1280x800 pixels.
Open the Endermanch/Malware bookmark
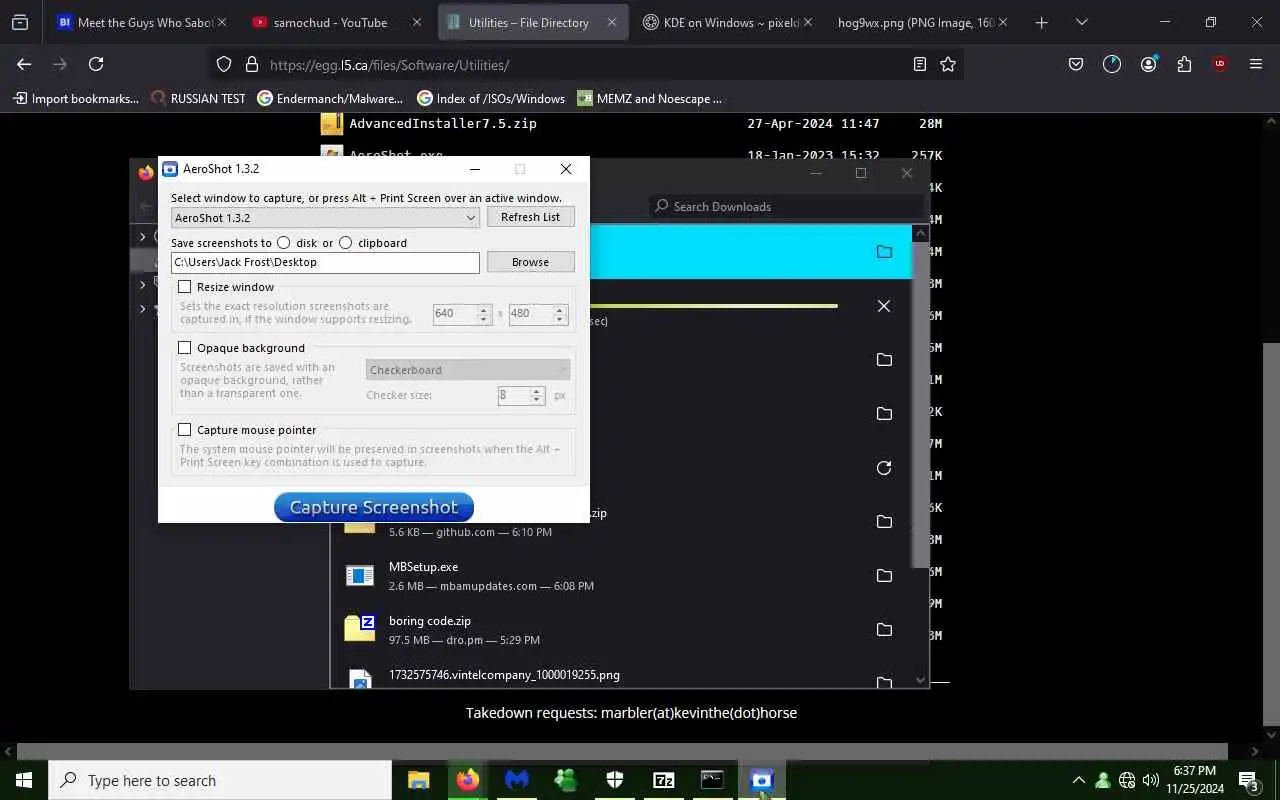click(x=331, y=98)
